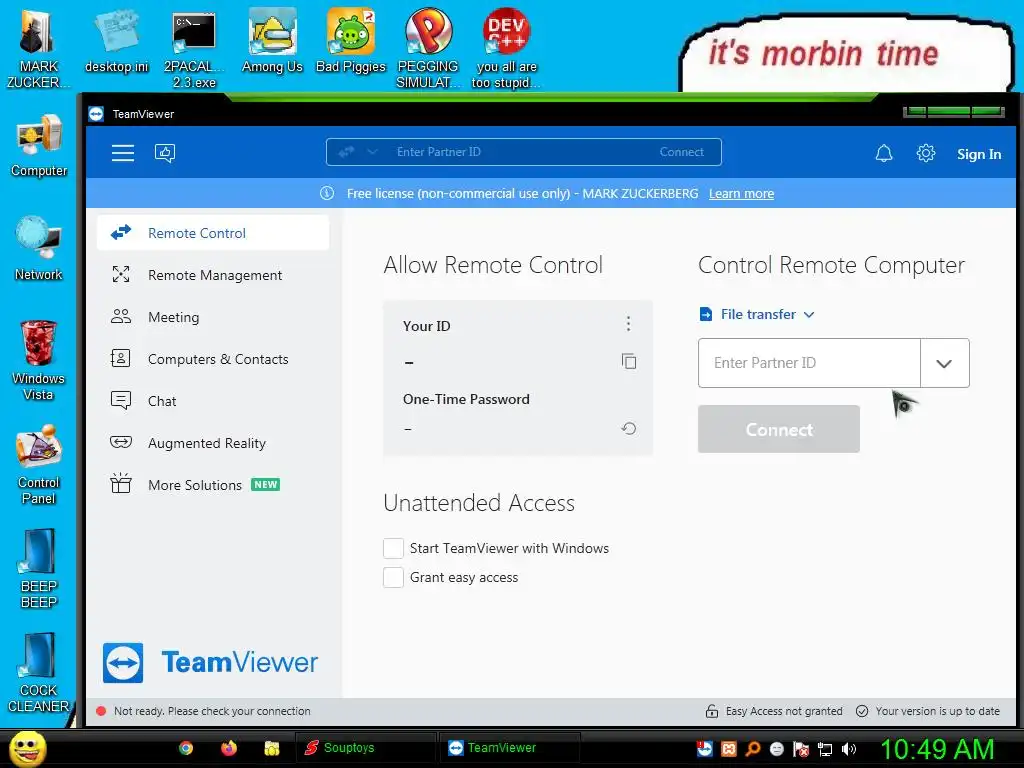1024x768 pixels.
Task: Open the TeamViewer hamburger menu
Action: click(x=123, y=153)
